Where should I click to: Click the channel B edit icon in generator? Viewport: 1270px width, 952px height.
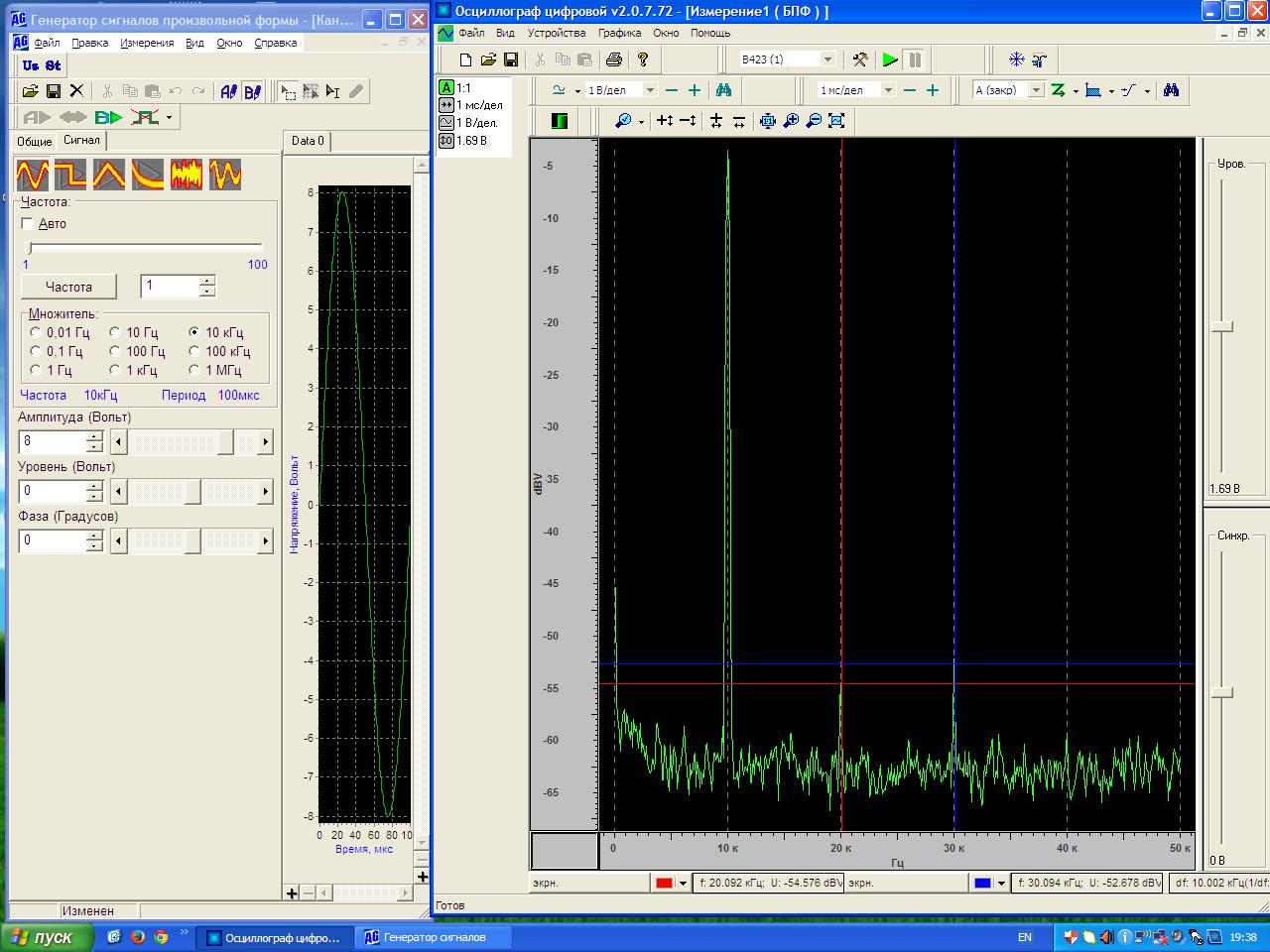pyautogui.click(x=252, y=91)
